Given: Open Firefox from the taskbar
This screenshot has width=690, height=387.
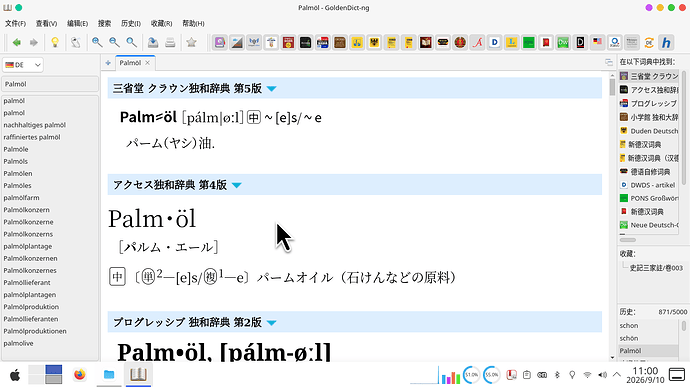Looking at the screenshot, I should point(80,375).
